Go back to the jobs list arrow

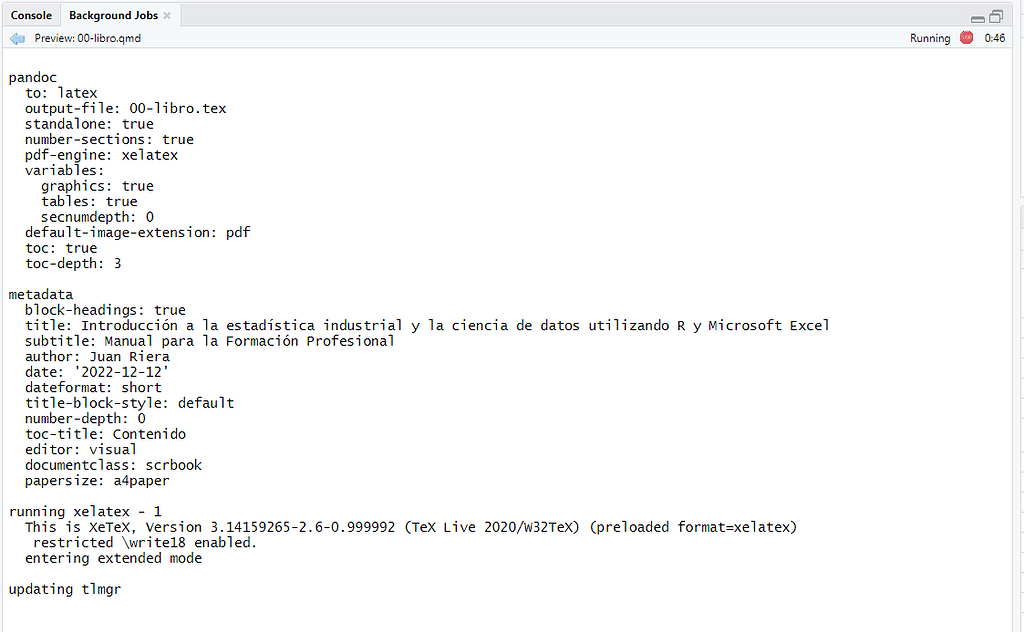click(x=18, y=39)
